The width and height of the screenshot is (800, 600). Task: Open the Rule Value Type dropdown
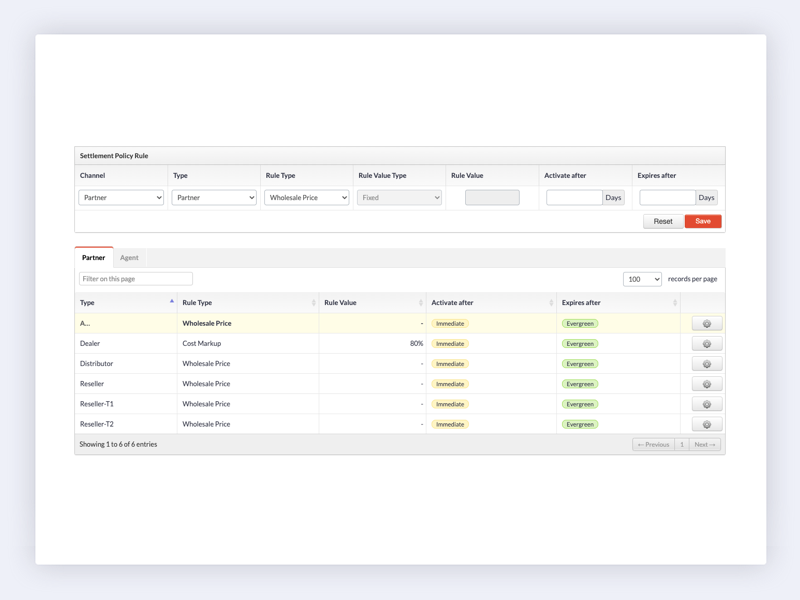399,197
